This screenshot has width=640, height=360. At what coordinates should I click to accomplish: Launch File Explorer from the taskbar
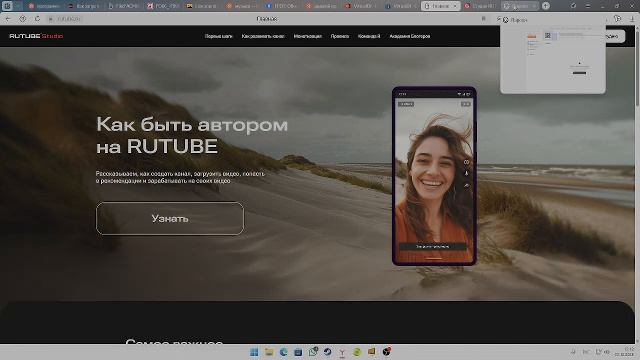coord(269,352)
